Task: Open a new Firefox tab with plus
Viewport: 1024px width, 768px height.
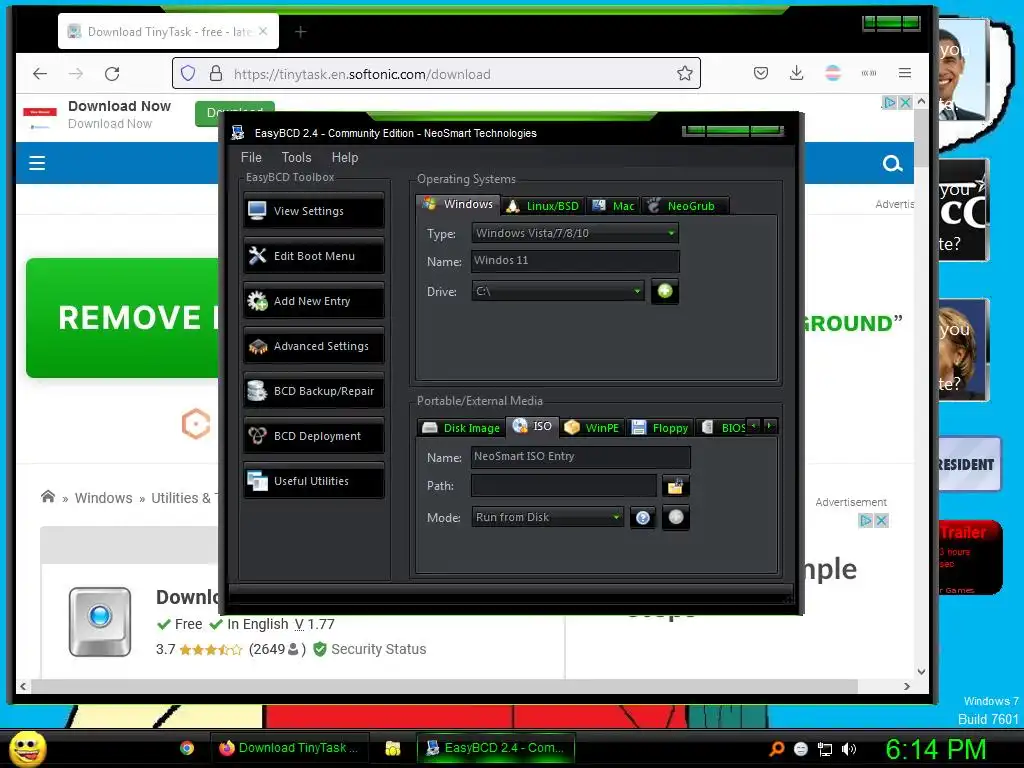Action: click(300, 31)
